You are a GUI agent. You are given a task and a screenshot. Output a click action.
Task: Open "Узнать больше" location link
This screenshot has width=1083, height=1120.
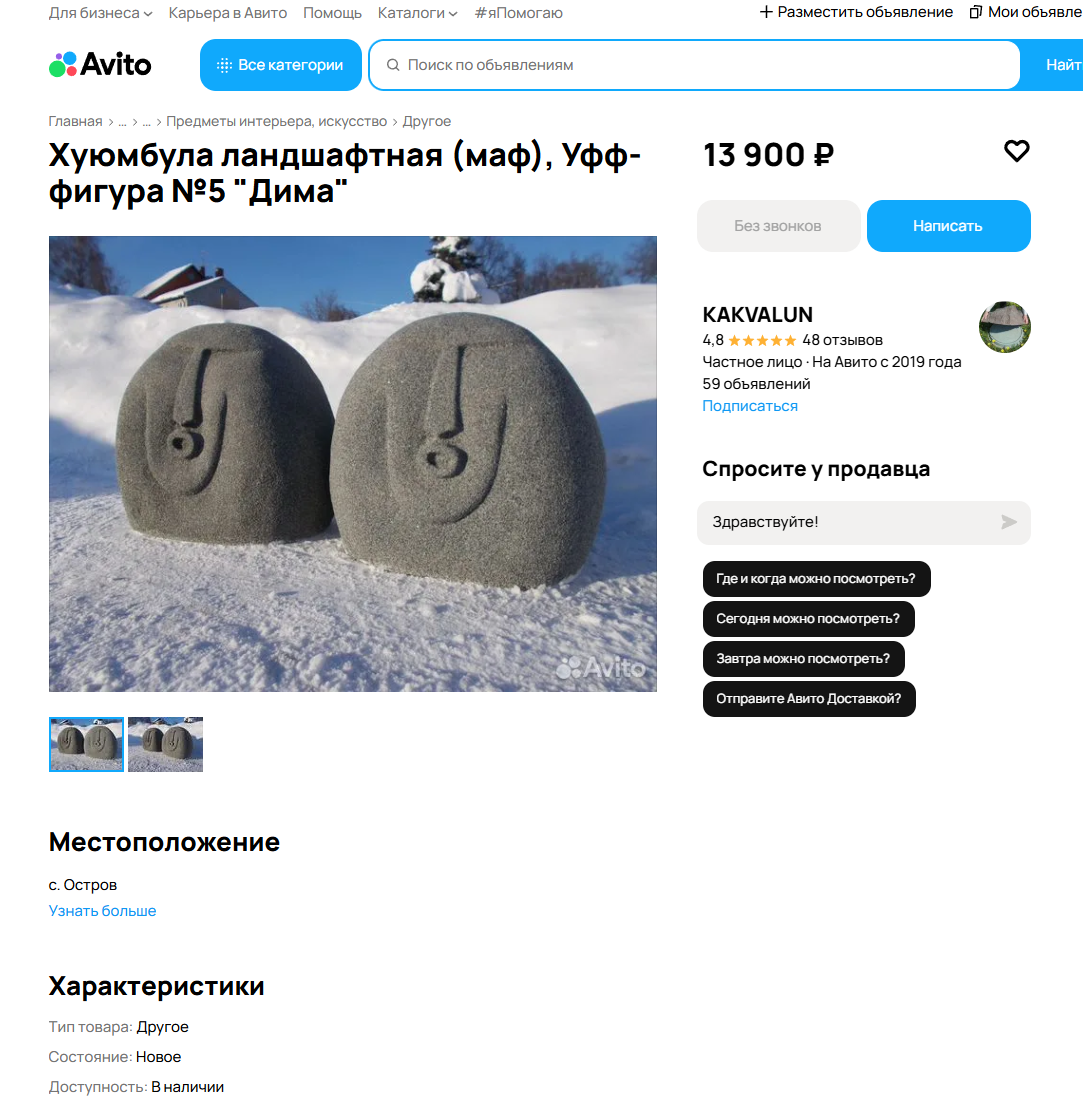pos(102,911)
